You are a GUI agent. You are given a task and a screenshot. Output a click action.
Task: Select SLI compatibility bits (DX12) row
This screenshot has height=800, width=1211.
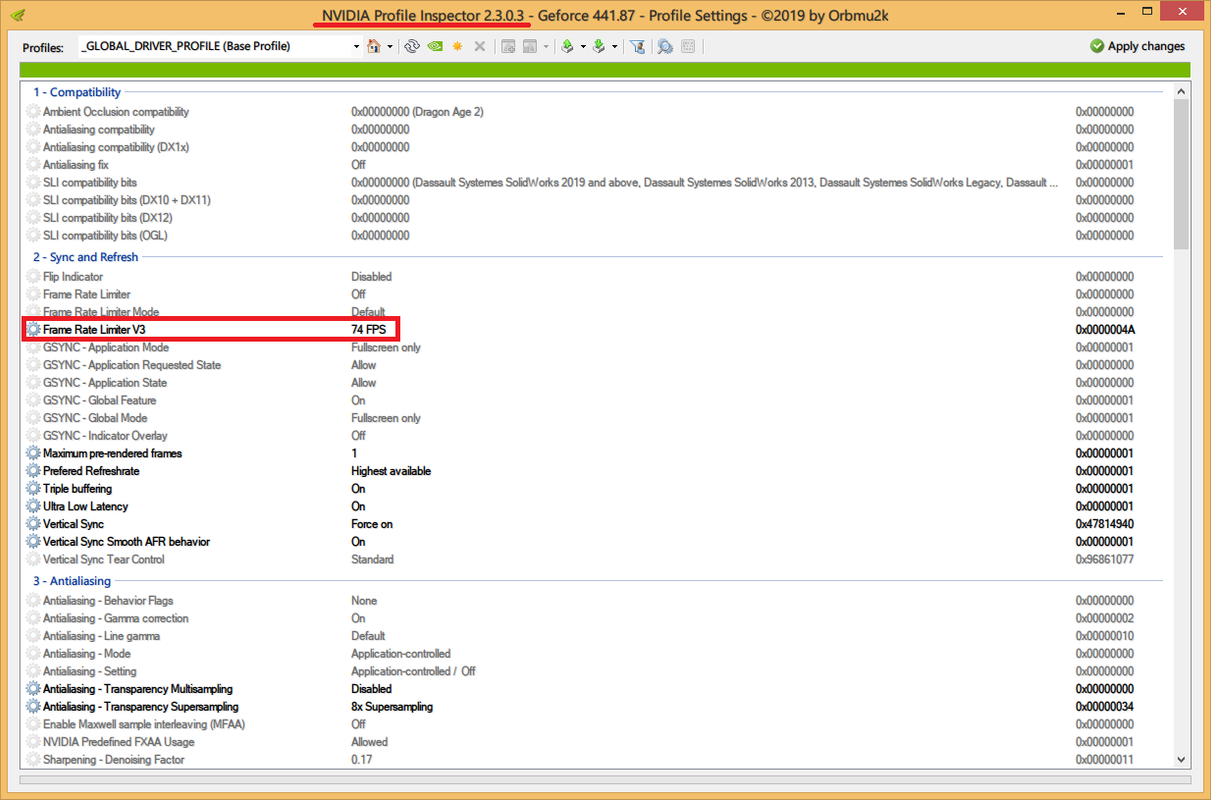(596, 218)
